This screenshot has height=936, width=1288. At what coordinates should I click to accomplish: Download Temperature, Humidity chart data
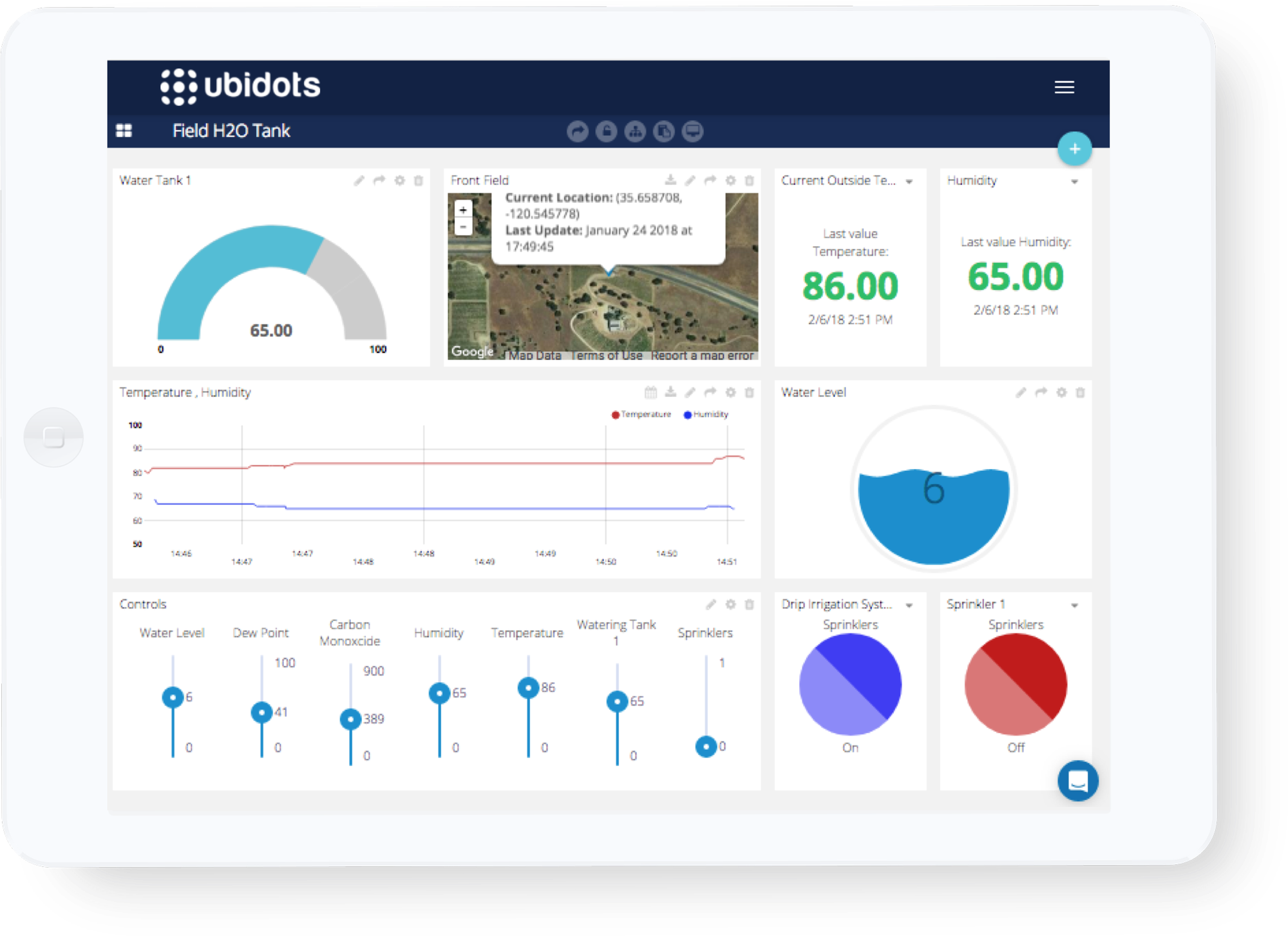(x=670, y=392)
